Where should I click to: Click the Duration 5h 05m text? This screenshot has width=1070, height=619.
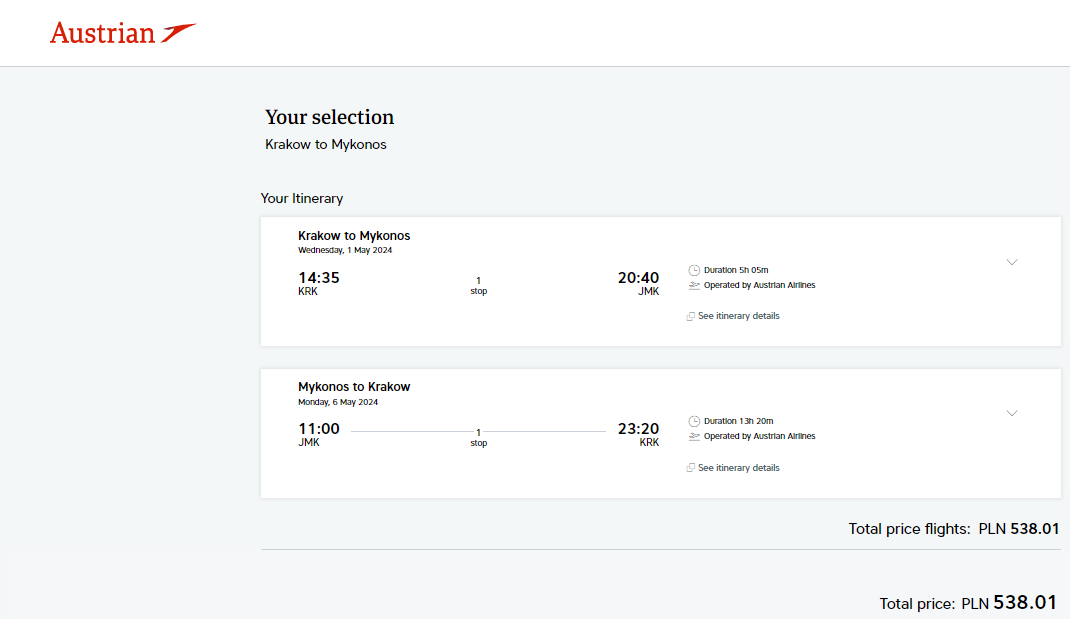tap(736, 270)
